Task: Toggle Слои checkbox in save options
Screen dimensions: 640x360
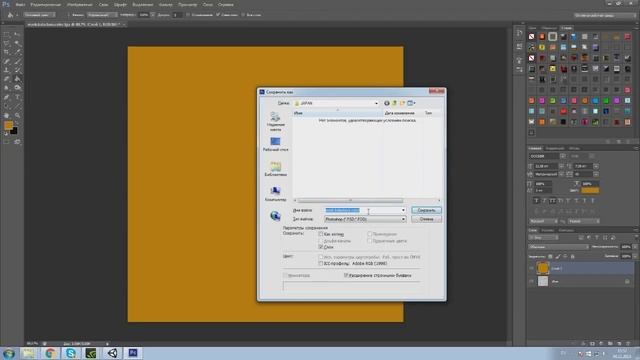Action: tap(321, 247)
